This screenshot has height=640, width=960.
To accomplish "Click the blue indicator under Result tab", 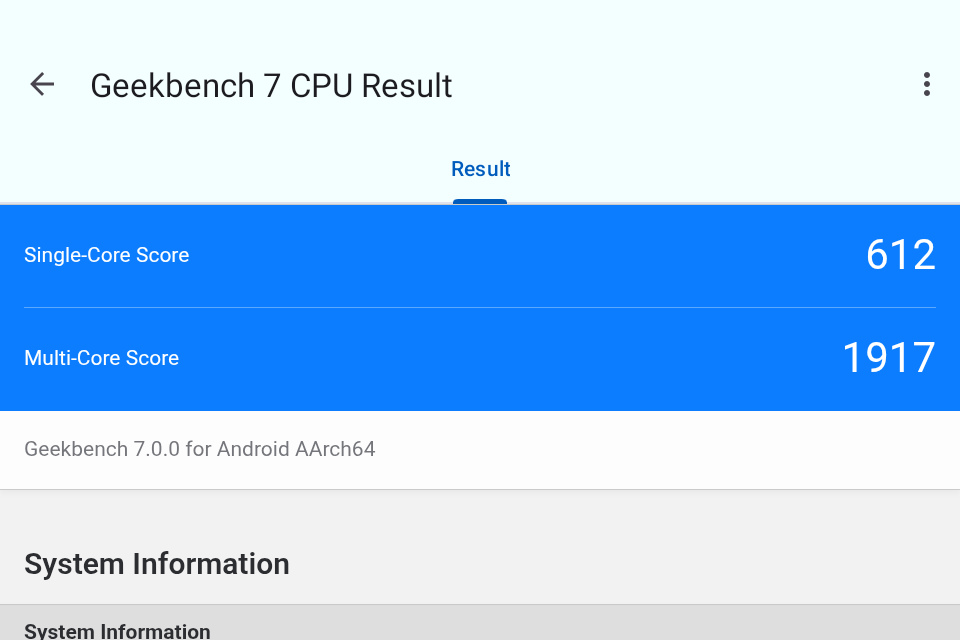I will [x=480, y=201].
